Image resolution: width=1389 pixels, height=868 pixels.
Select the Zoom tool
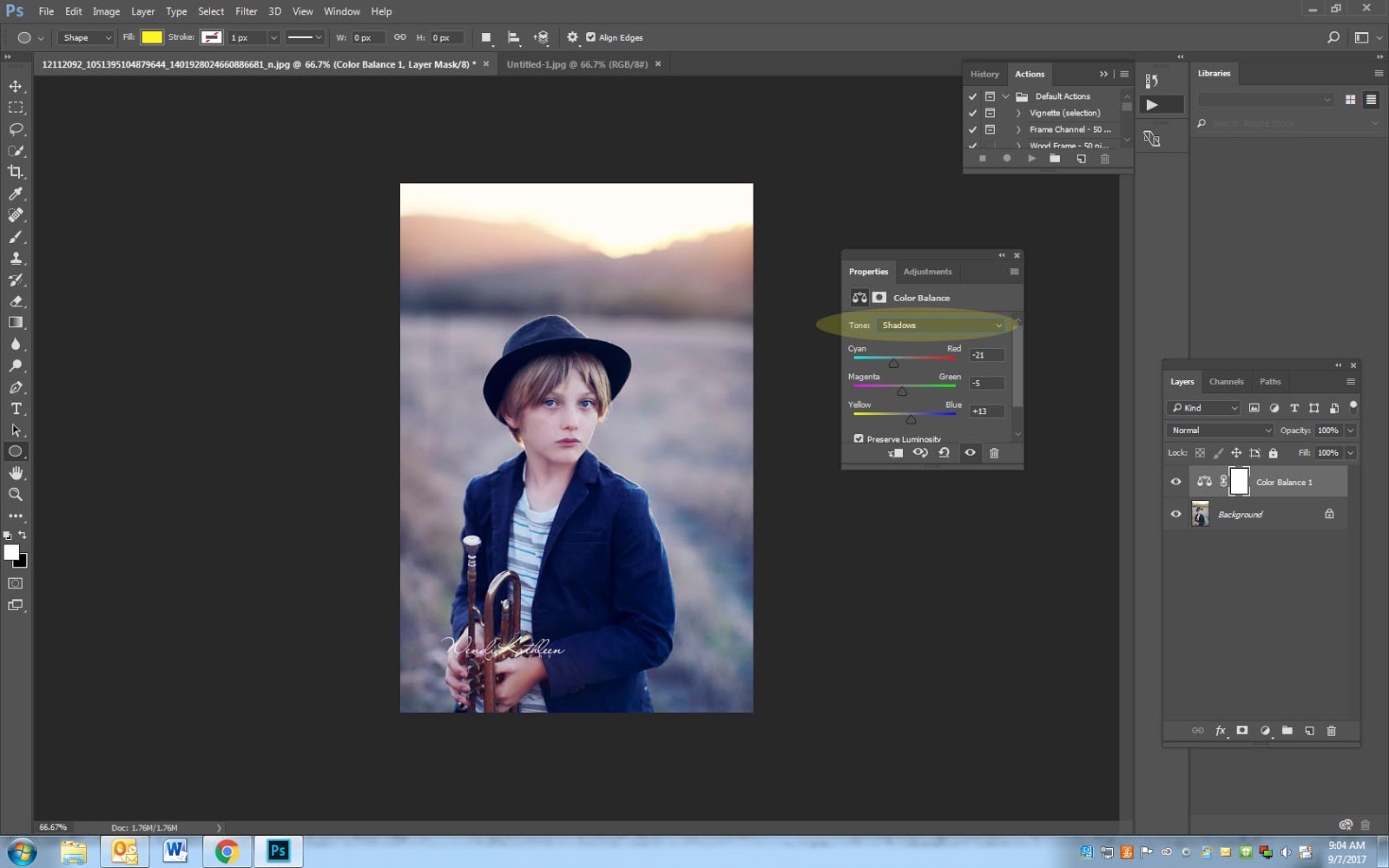point(16,495)
